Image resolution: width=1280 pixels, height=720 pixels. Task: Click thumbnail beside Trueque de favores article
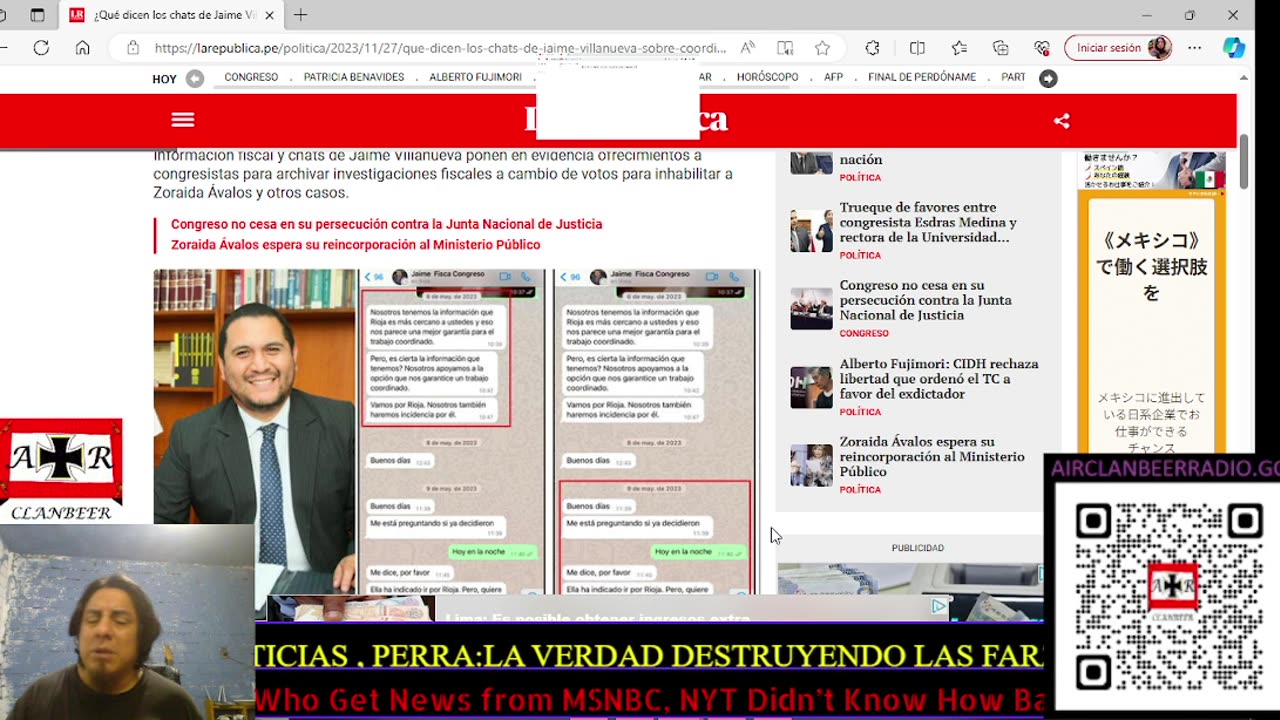[x=811, y=231]
